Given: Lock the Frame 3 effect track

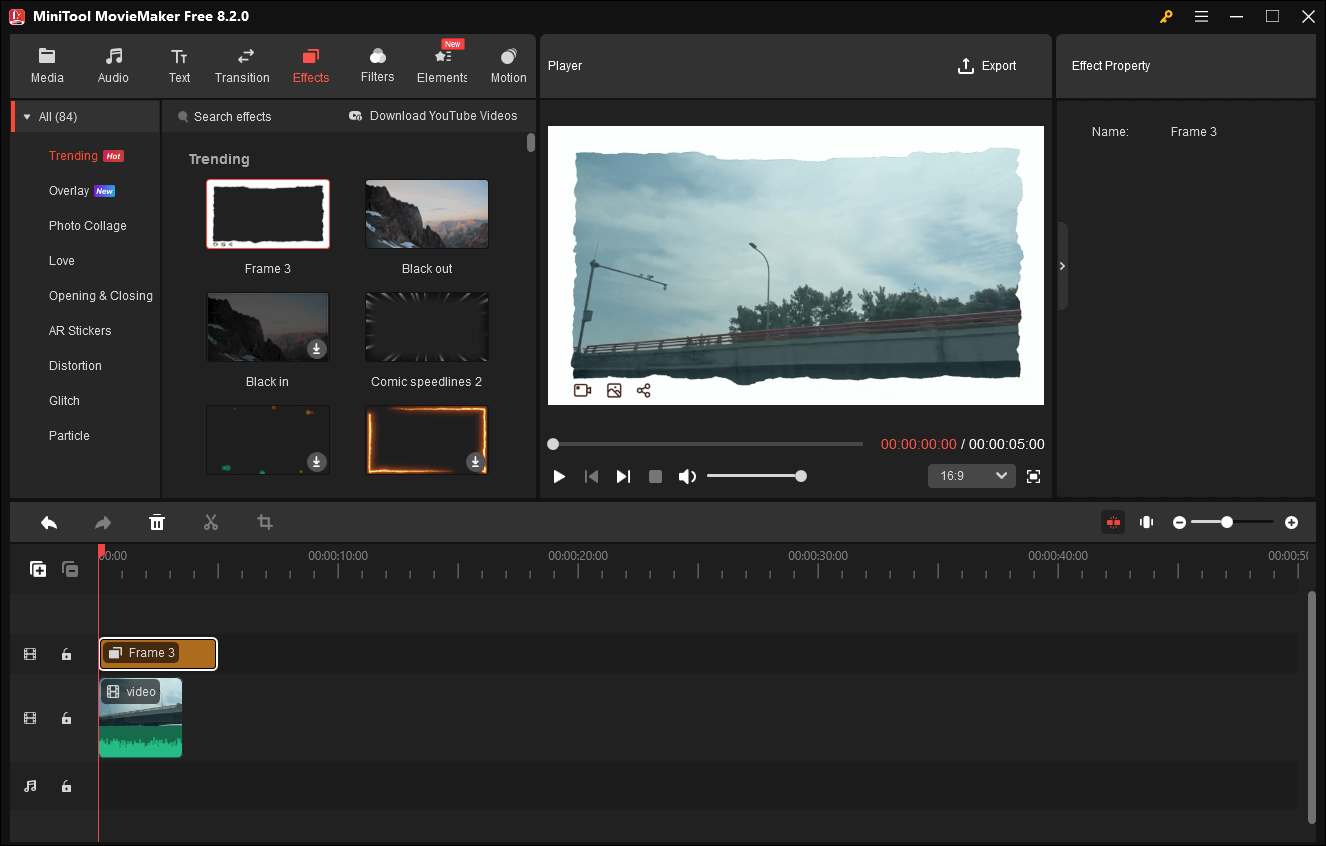Looking at the screenshot, I should pos(66,655).
